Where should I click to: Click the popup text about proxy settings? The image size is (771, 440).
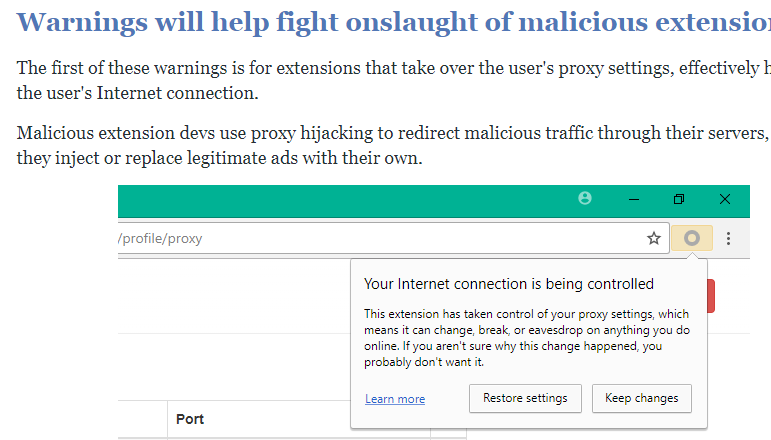coord(527,338)
